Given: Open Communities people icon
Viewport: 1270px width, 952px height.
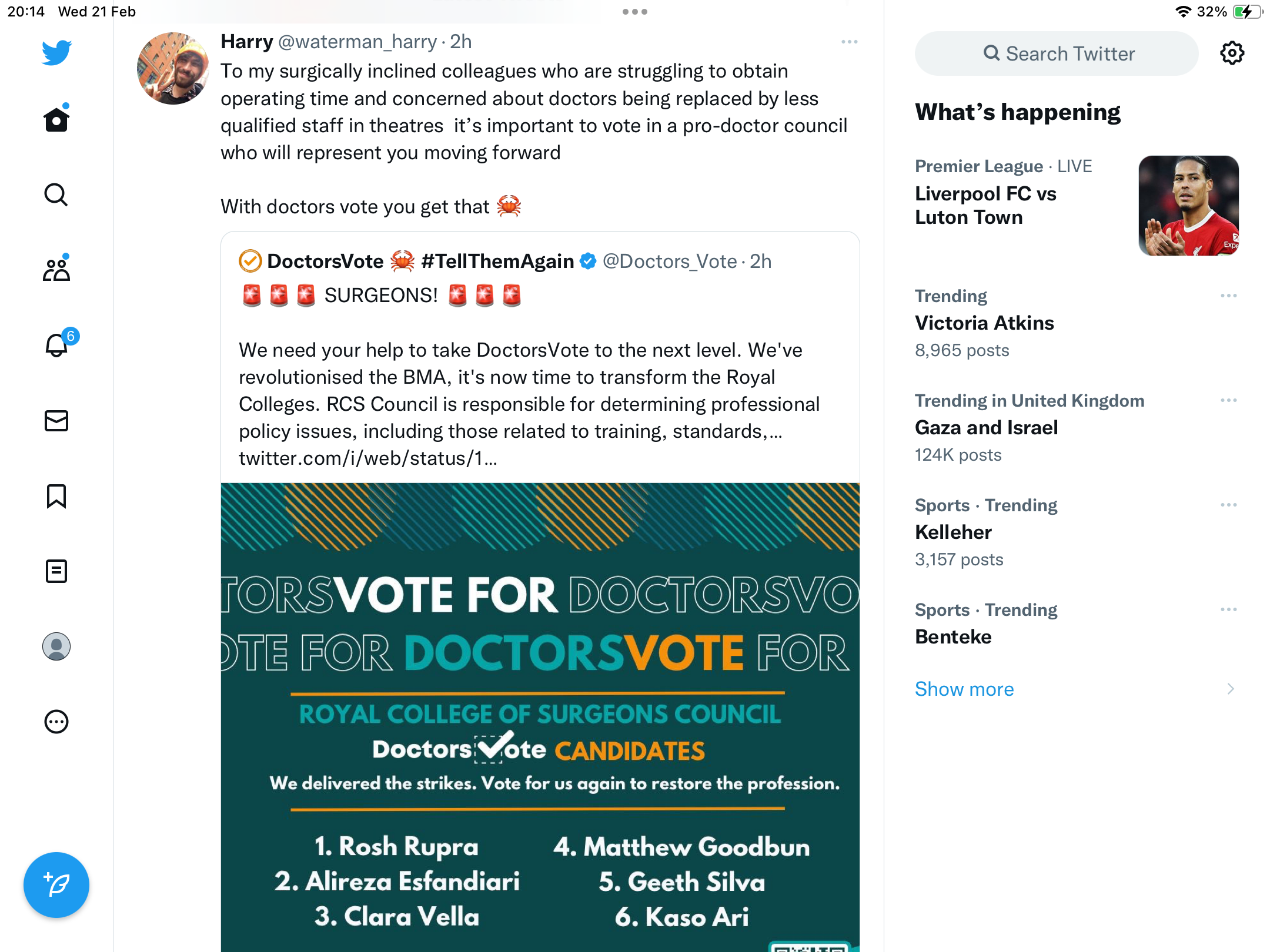Looking at the screenshot, I should coord(56,269).
